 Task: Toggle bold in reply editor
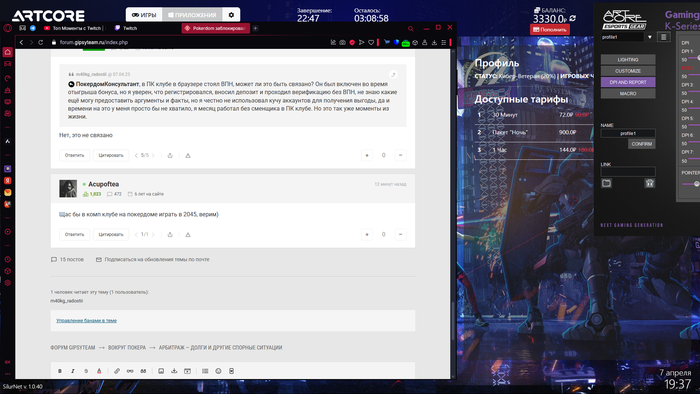60,371
